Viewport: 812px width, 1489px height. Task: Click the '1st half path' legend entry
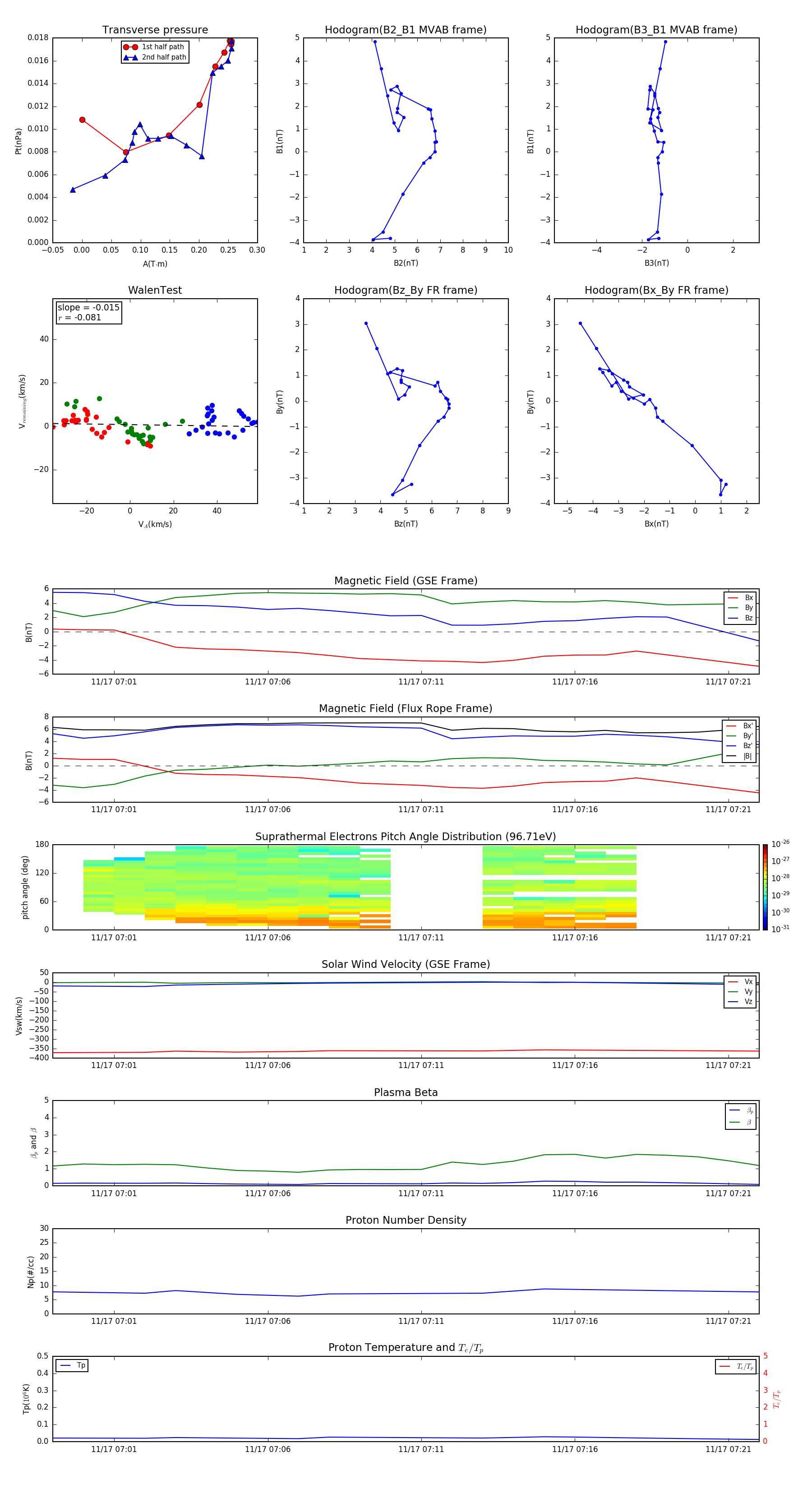pyautogui.click(x=154, y=47)
